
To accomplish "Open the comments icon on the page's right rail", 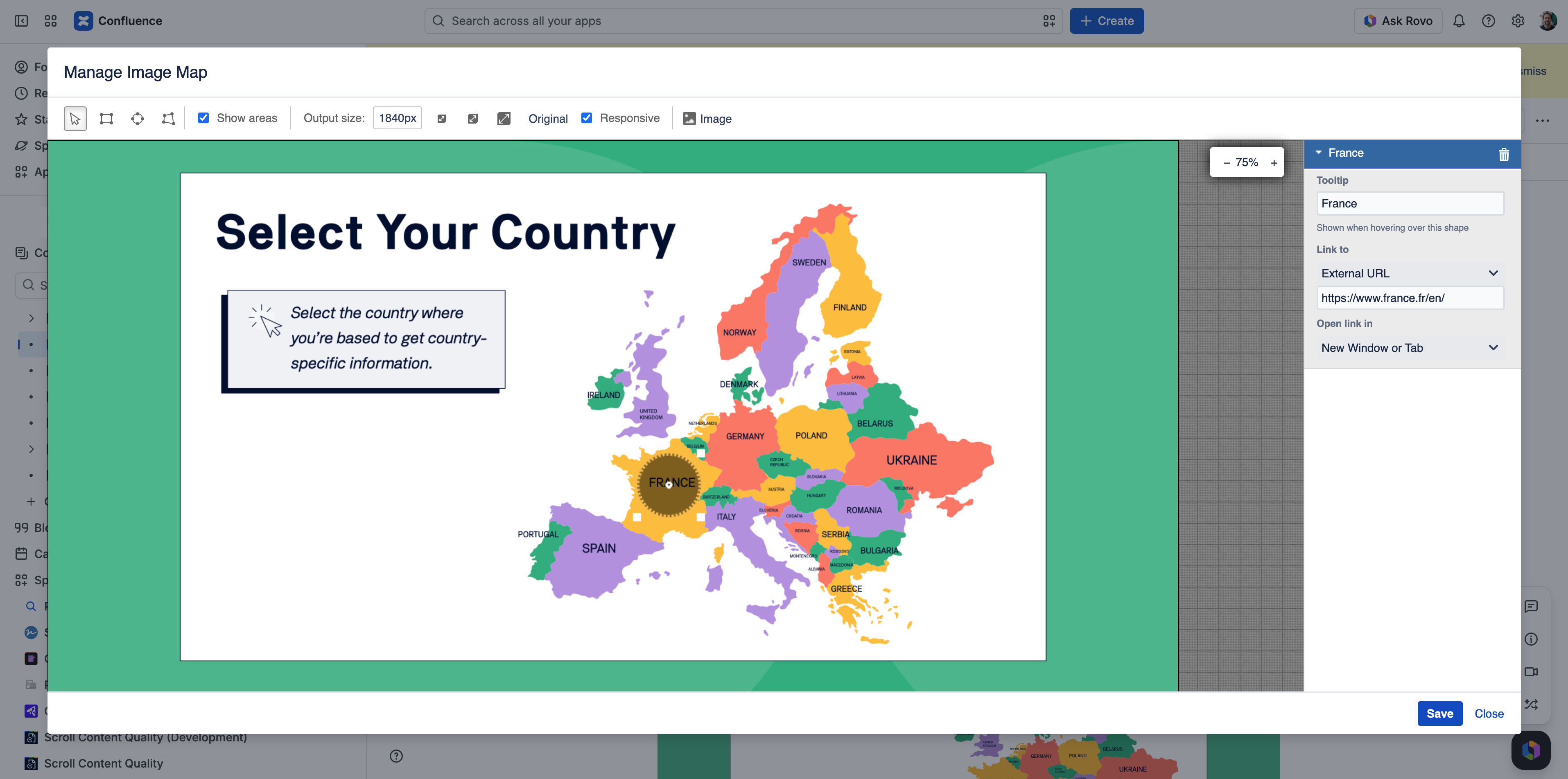I will (x=1531, y=606).
